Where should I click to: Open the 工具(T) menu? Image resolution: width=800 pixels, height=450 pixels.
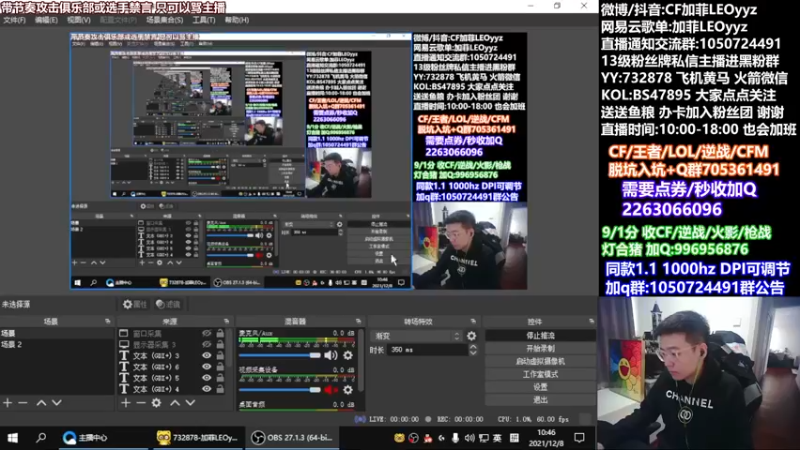pos(204,20)
